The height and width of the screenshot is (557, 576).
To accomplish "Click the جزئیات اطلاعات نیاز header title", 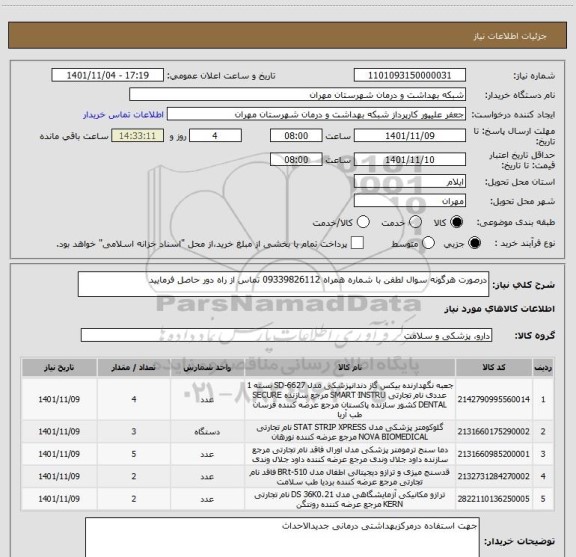I will (510, 36).
